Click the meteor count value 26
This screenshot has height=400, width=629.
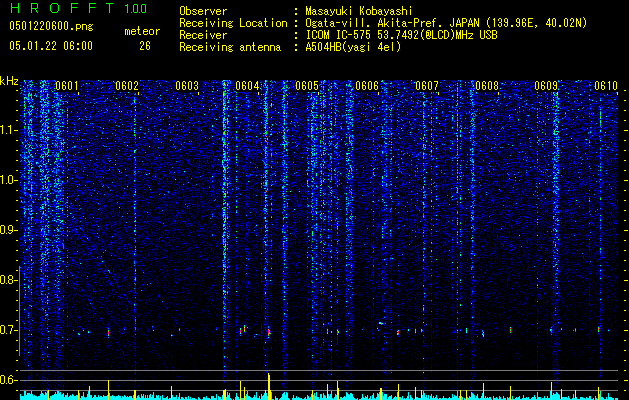click(145, 46)
